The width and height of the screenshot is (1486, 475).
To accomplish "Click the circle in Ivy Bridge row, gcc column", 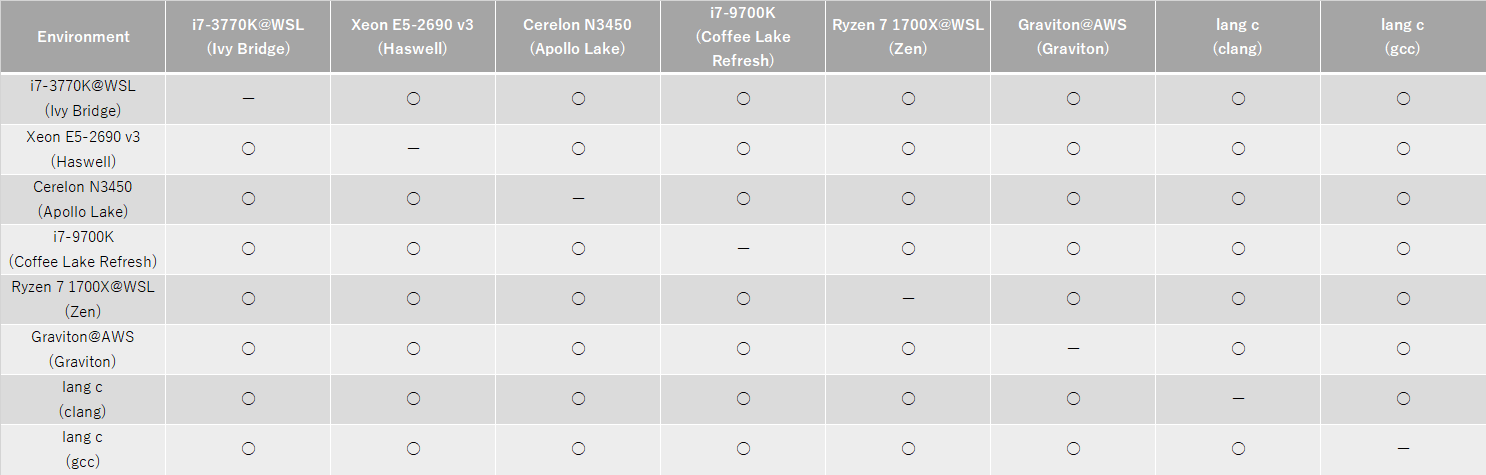I will [x=1403, y=98].
